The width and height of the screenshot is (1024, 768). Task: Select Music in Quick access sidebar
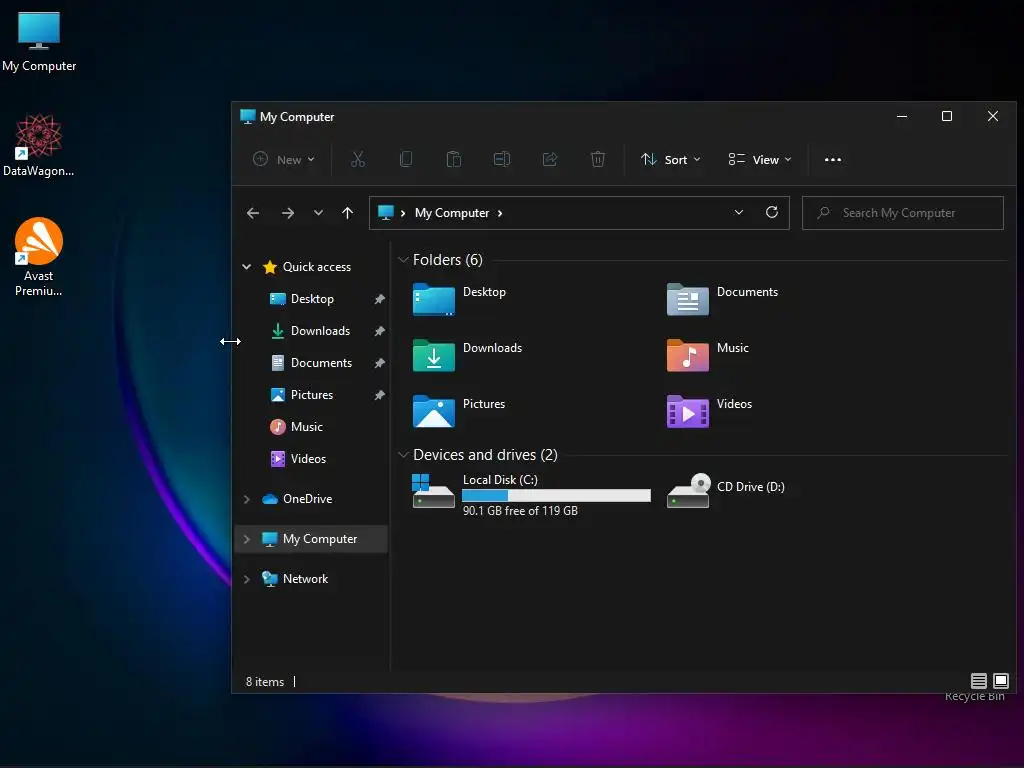tap(307, 426)
